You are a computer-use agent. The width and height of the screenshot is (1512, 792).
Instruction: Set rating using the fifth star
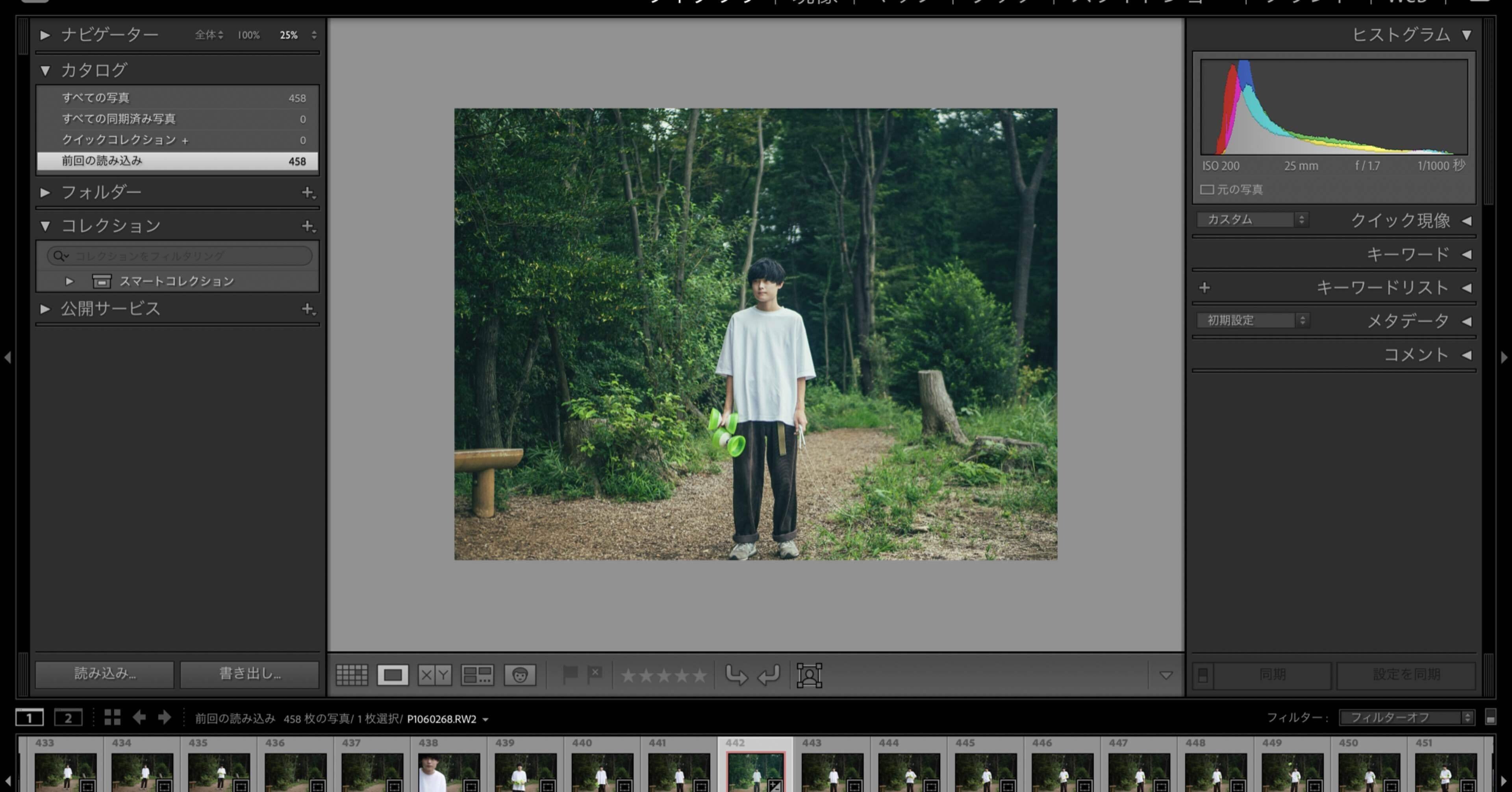[700, 676]
